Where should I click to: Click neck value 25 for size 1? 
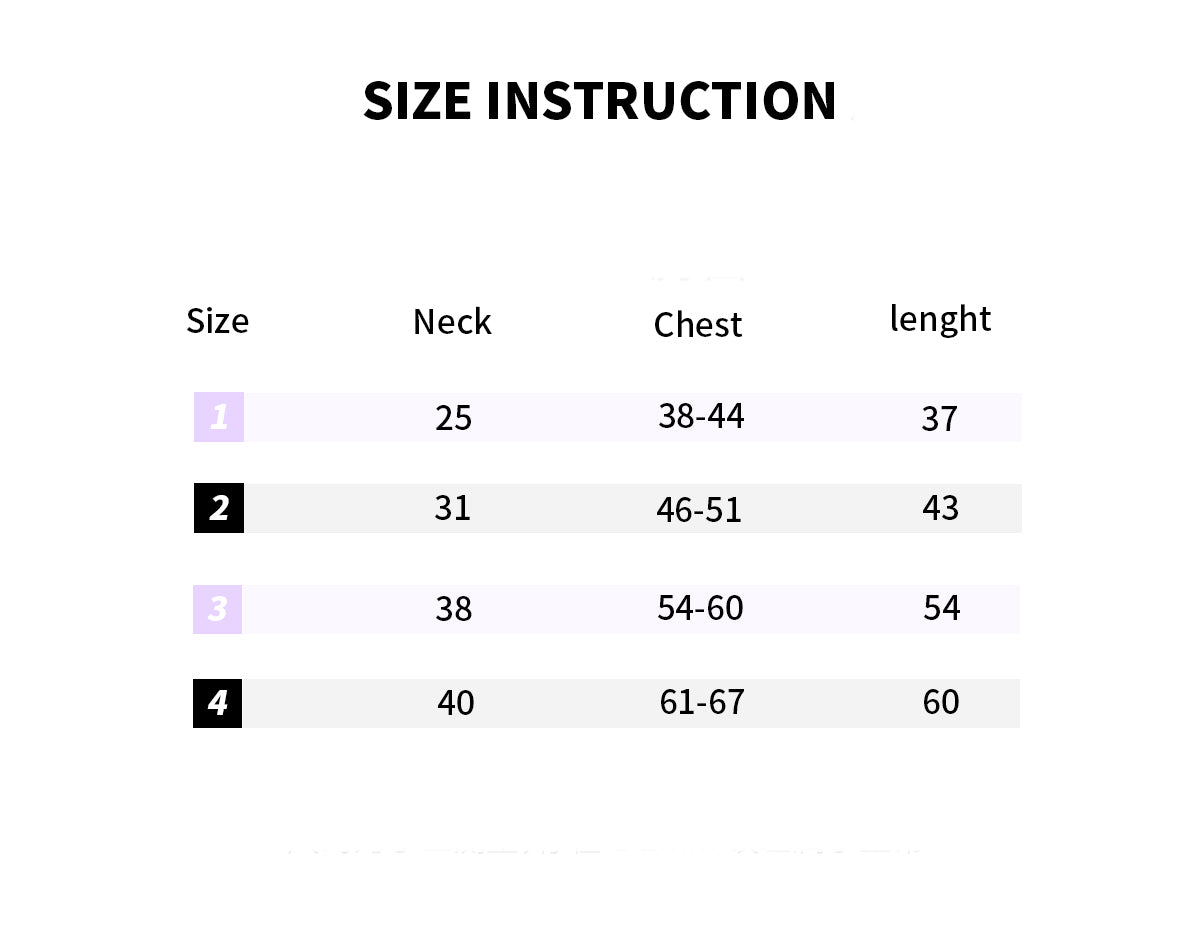click(453, 418)
